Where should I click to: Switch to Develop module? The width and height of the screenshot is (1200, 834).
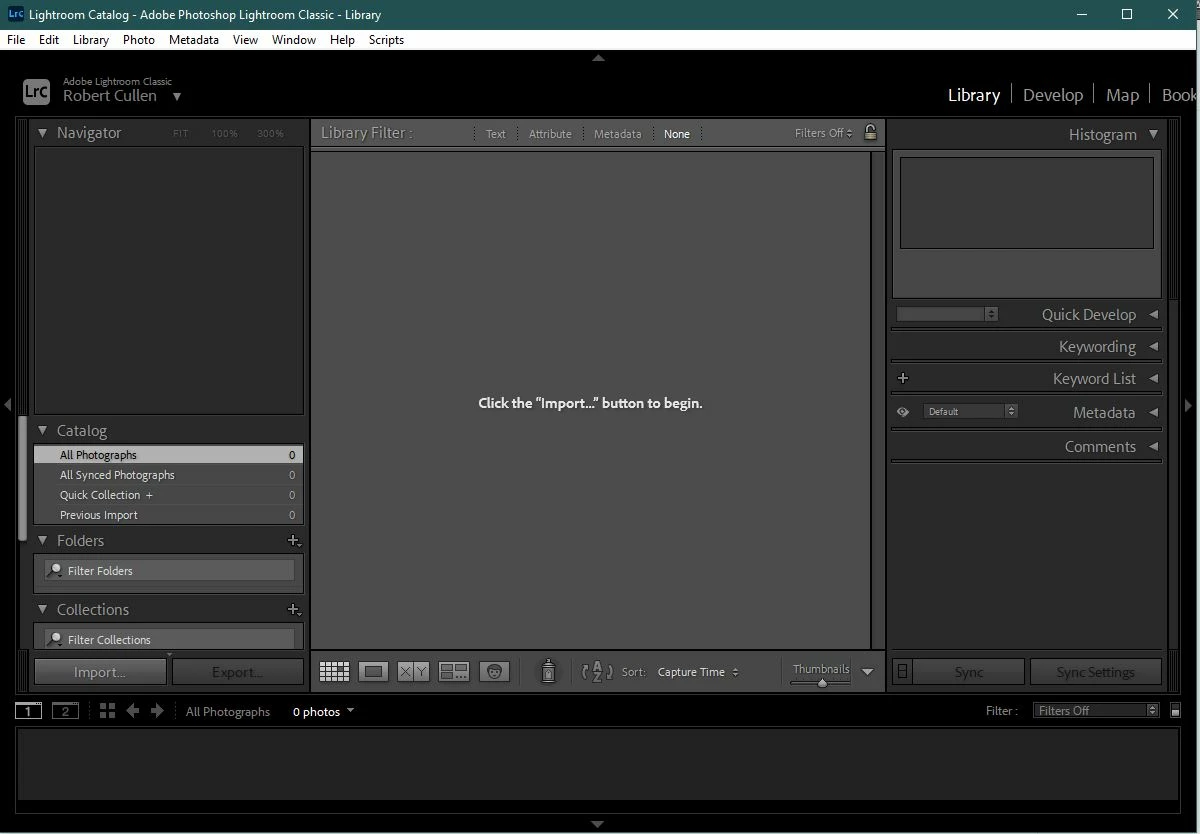pos(1053,95)
